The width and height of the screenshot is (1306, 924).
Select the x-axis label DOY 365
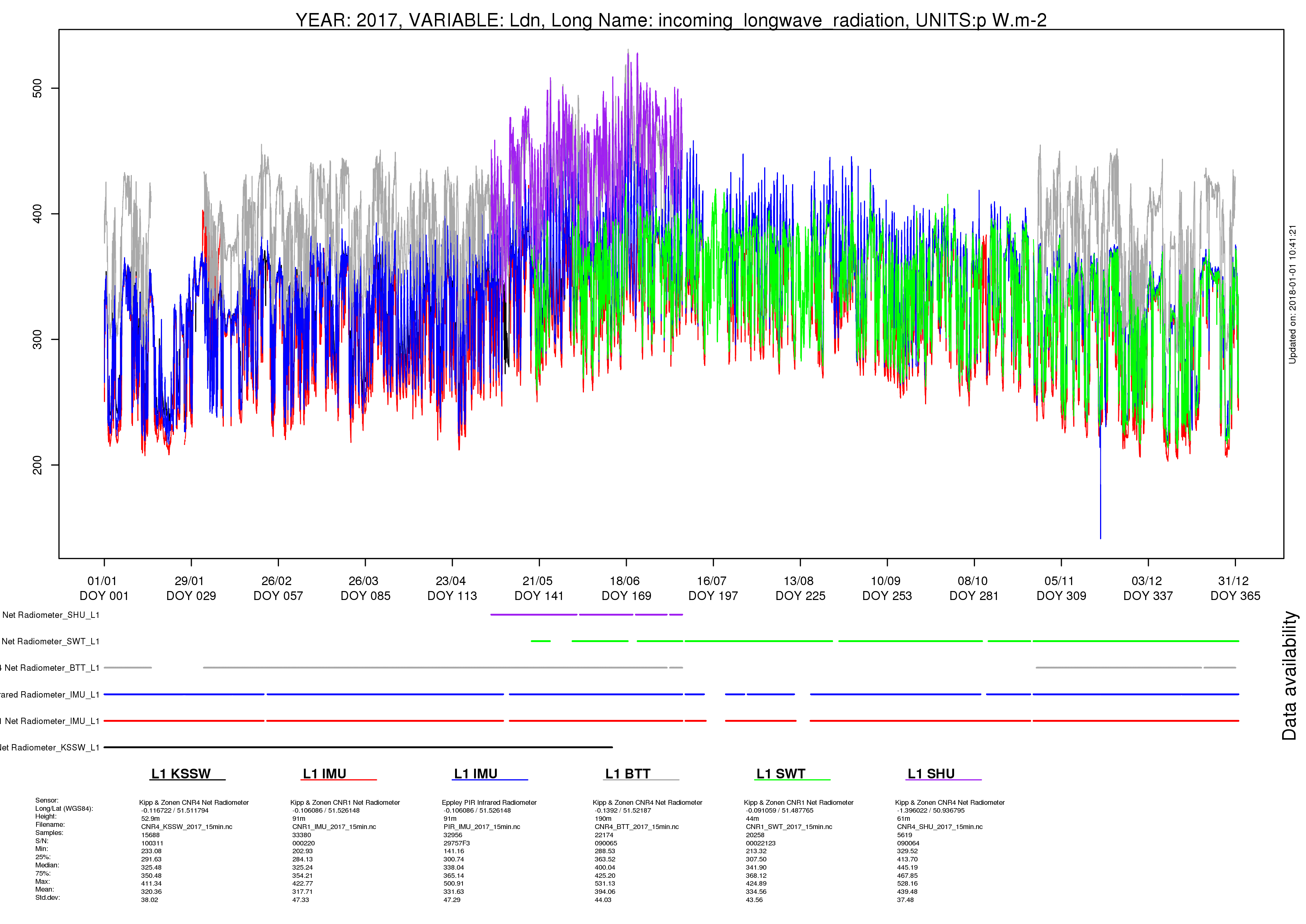pos(1236,596)
